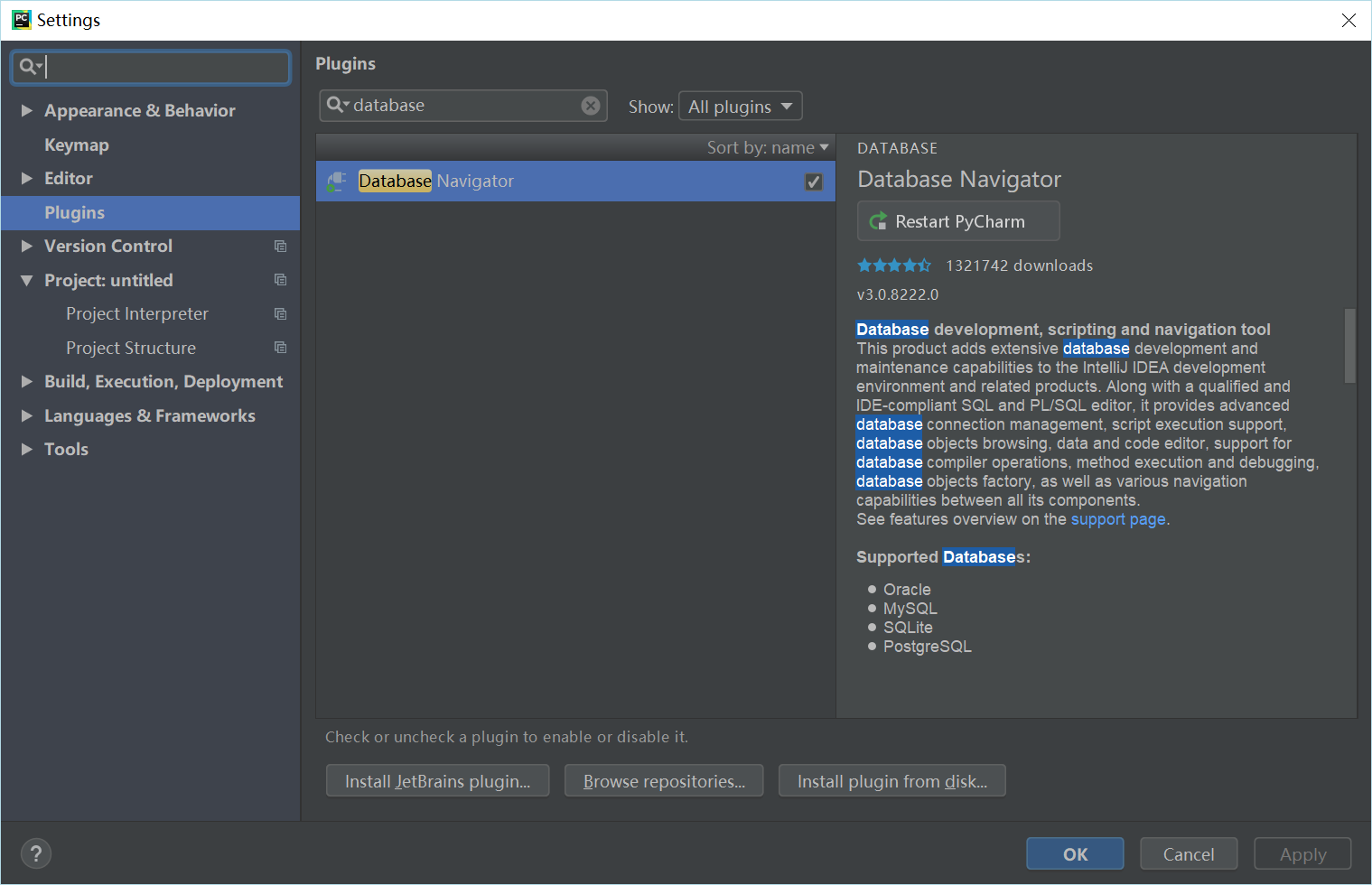This screenshot has height=885, width=1372.
Task: Open help via question mark icon
Action: coord(36,852)
